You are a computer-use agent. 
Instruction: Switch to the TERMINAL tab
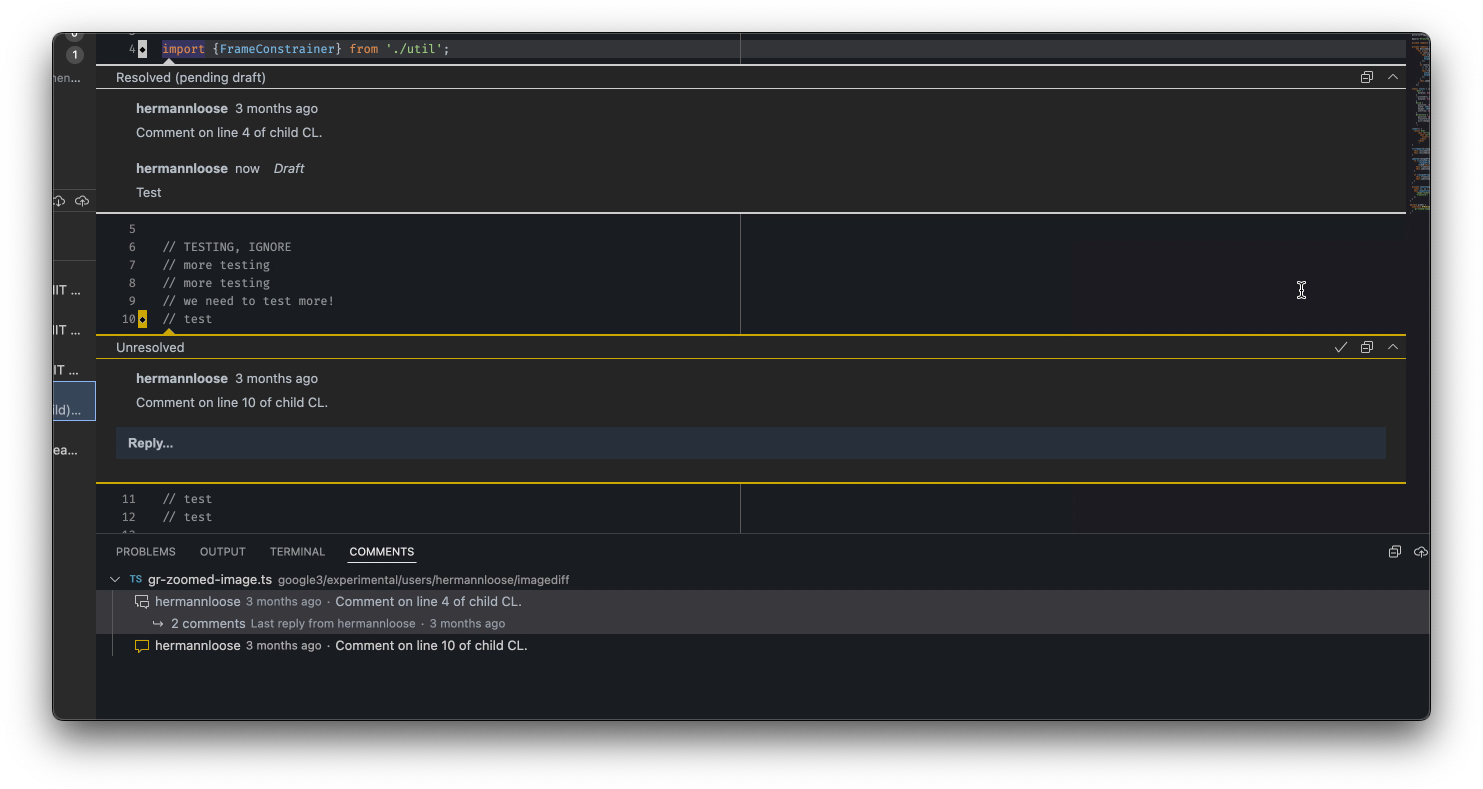(x=297, y=551)
